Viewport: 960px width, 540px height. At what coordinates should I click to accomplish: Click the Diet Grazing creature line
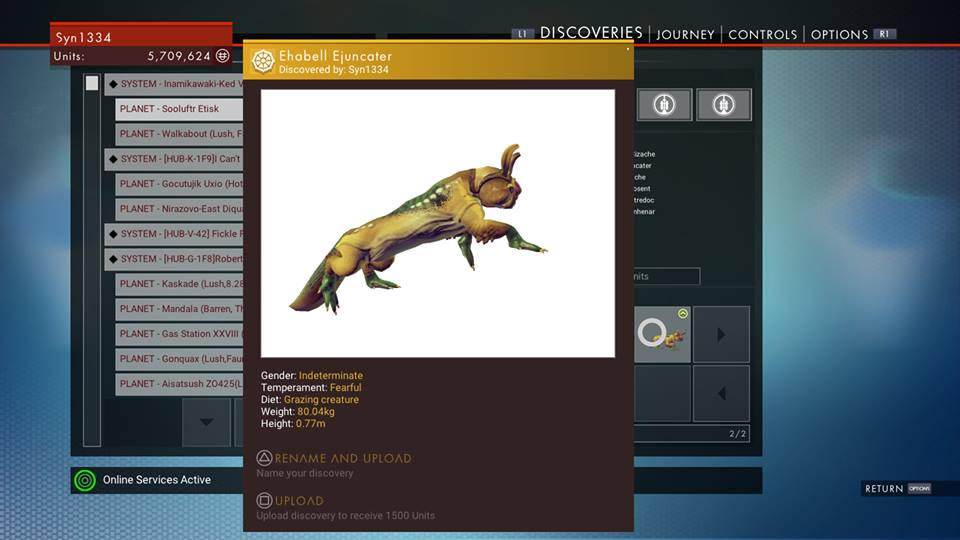(310, 399)
